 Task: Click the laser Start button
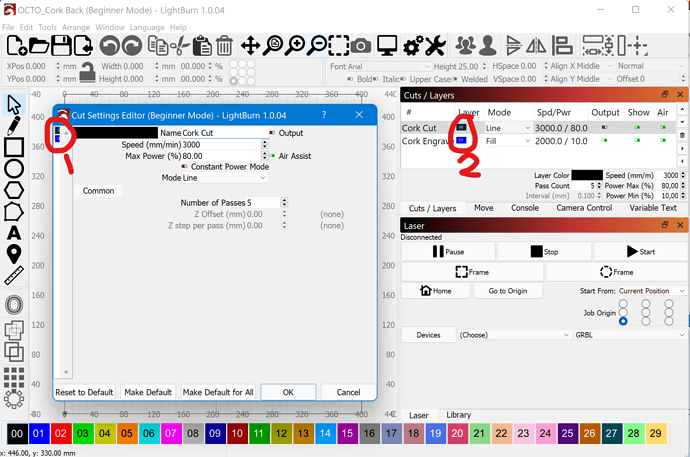(x=640, y=252)
